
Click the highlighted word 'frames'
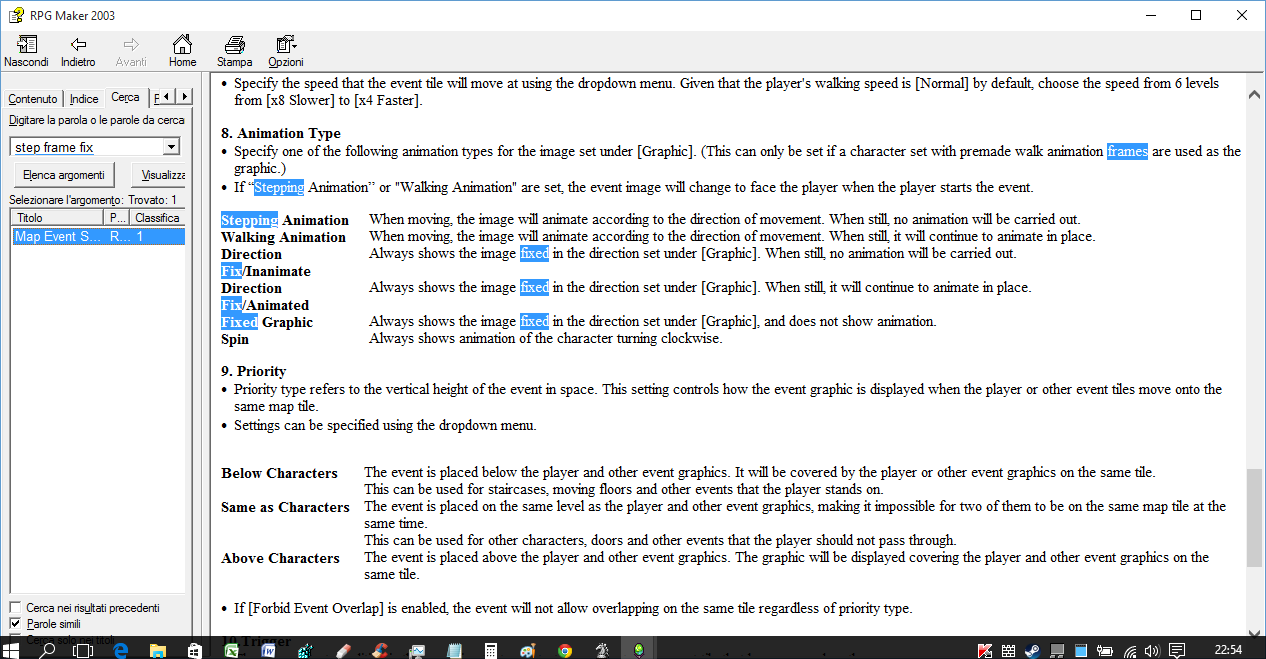pos(1127,151)
